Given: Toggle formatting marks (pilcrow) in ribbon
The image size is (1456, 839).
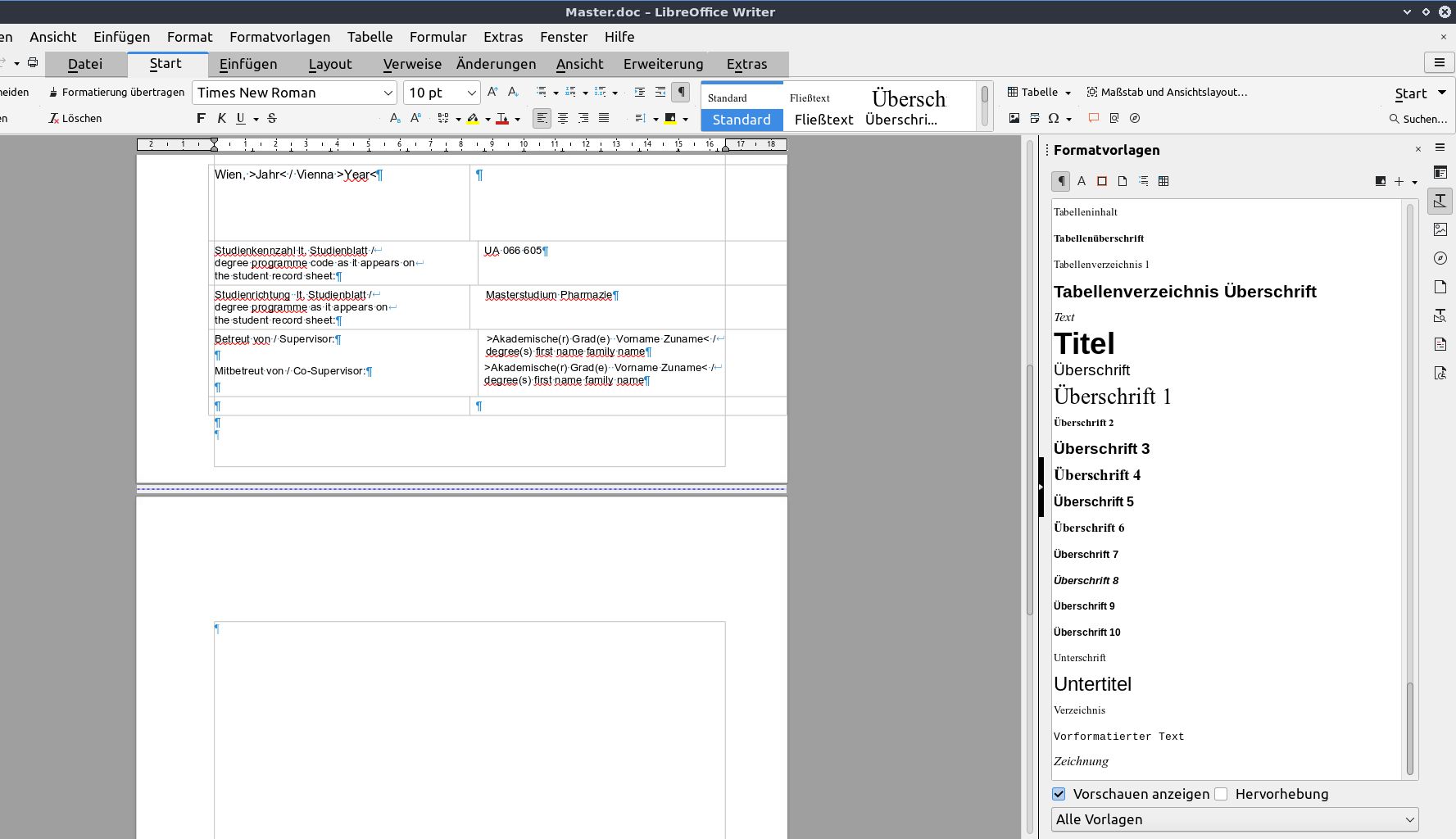Looking at the screenshot, I should (681, 92).
